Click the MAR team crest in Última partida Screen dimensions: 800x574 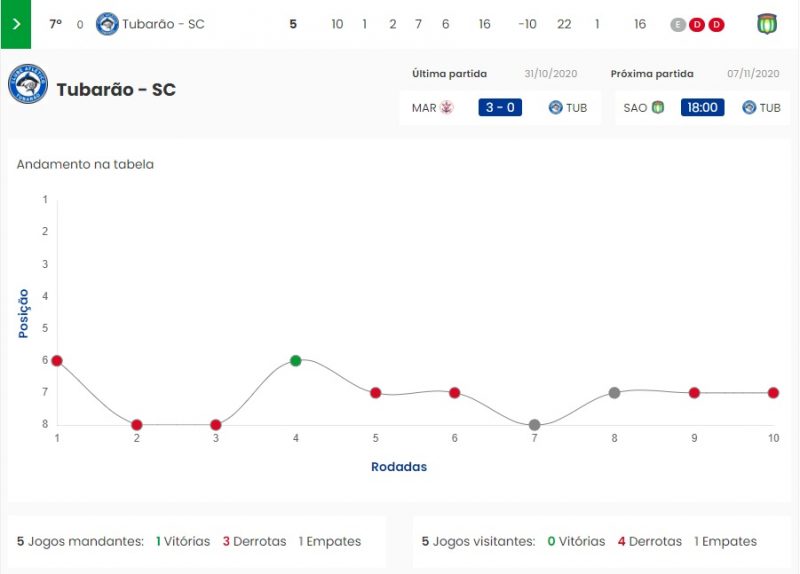(447, 107)
